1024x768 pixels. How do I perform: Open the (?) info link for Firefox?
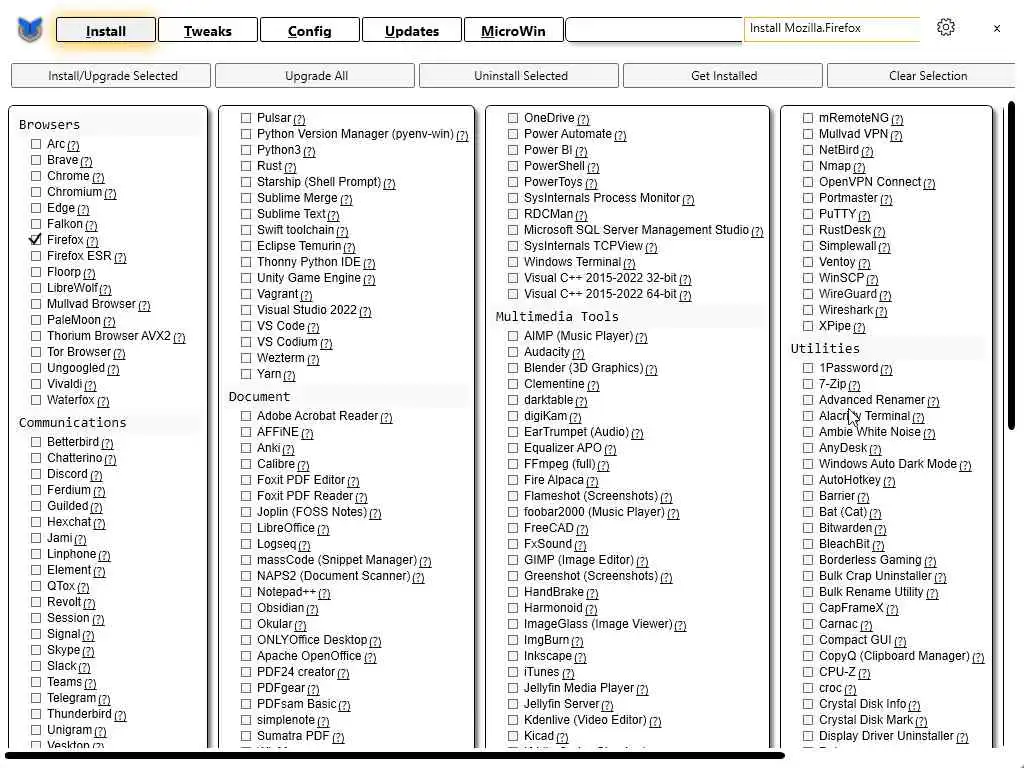[x=92, y=242]
